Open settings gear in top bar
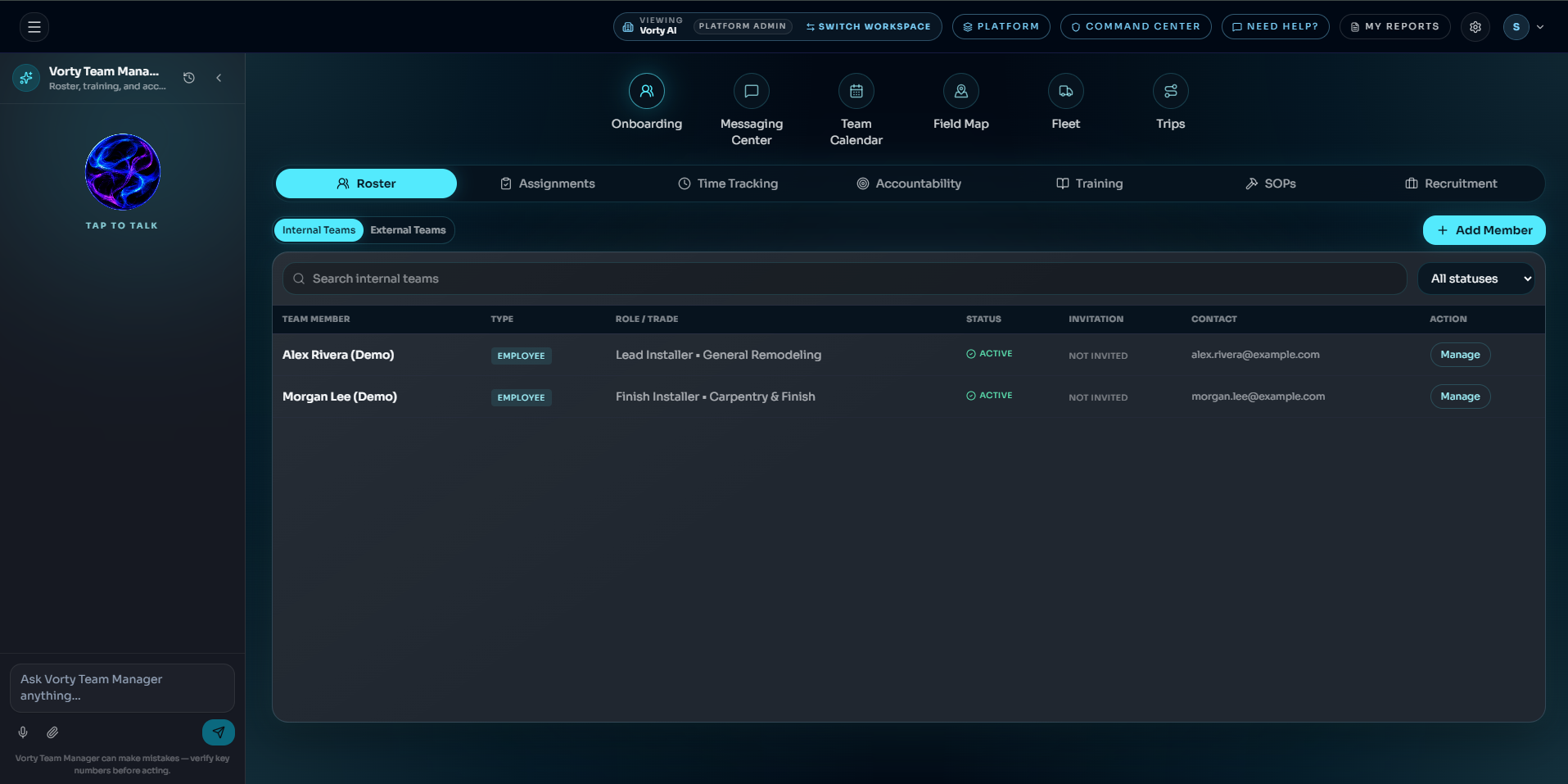 [x=1475, y=27]
